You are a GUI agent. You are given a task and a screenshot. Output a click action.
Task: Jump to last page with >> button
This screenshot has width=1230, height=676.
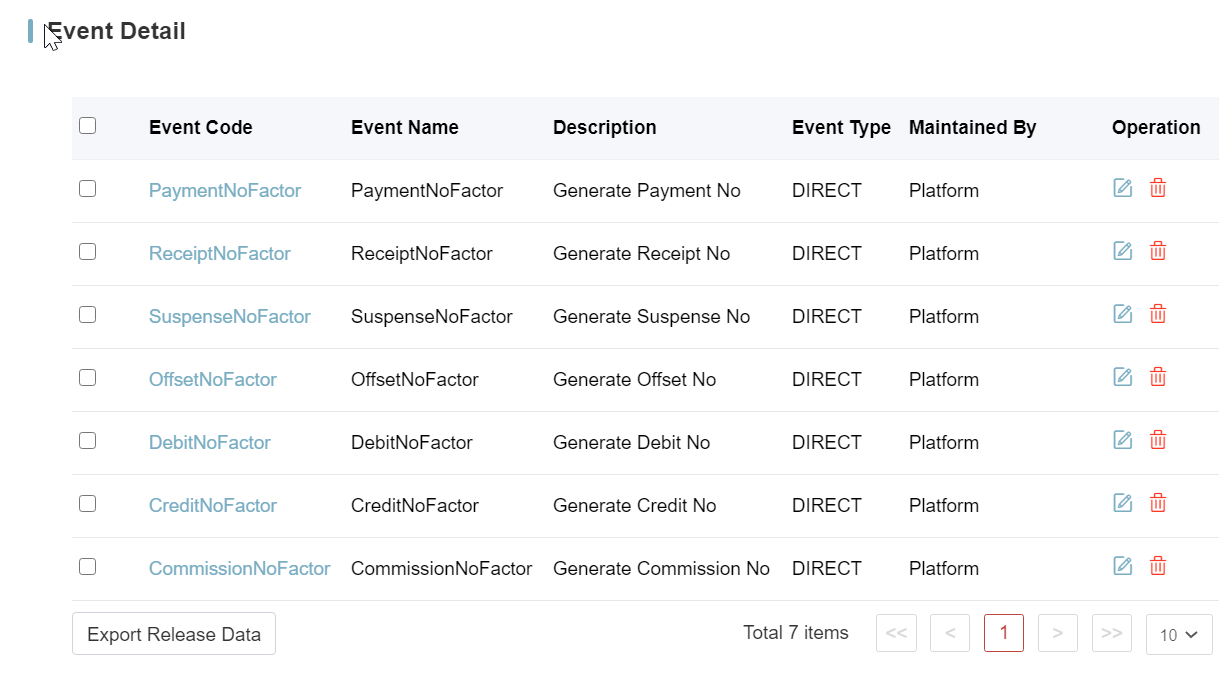click(1111, 633)
